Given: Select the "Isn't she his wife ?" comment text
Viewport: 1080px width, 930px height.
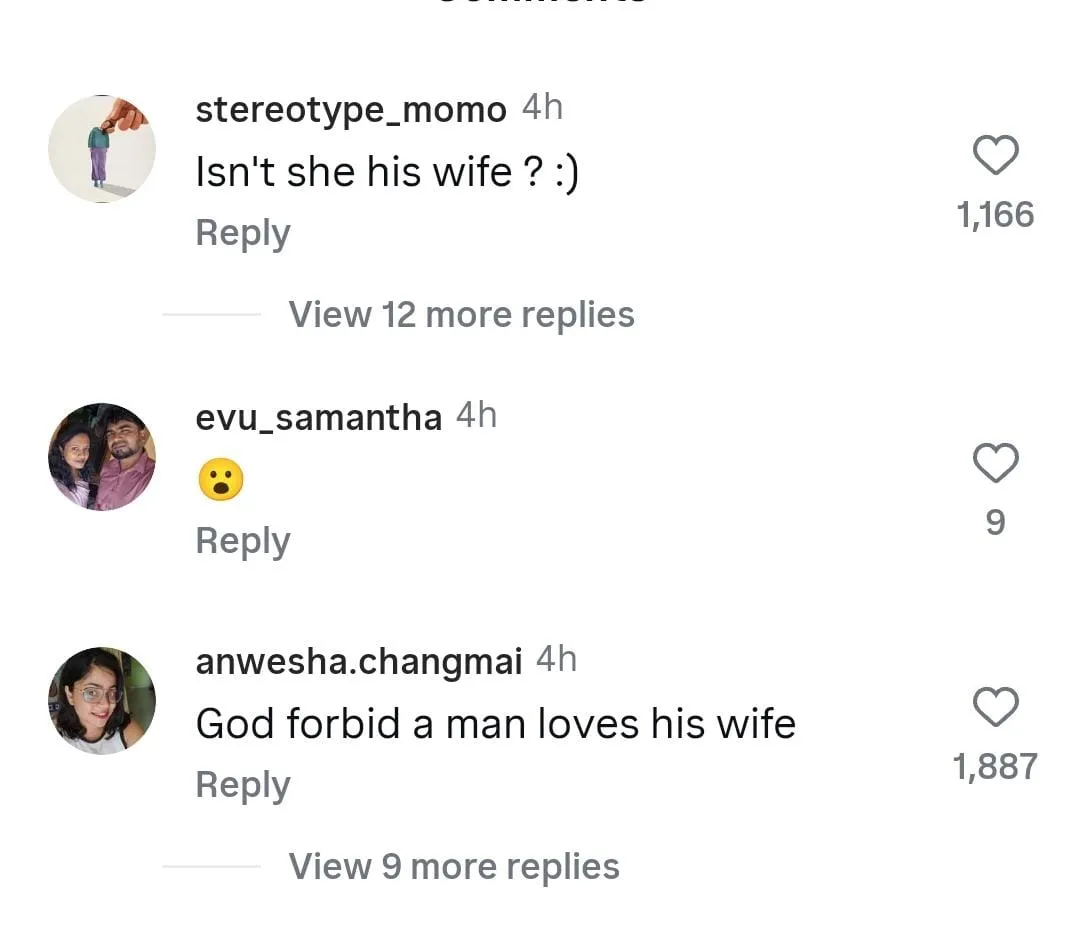Looking at the screenshot, I should tap(387, 173).
